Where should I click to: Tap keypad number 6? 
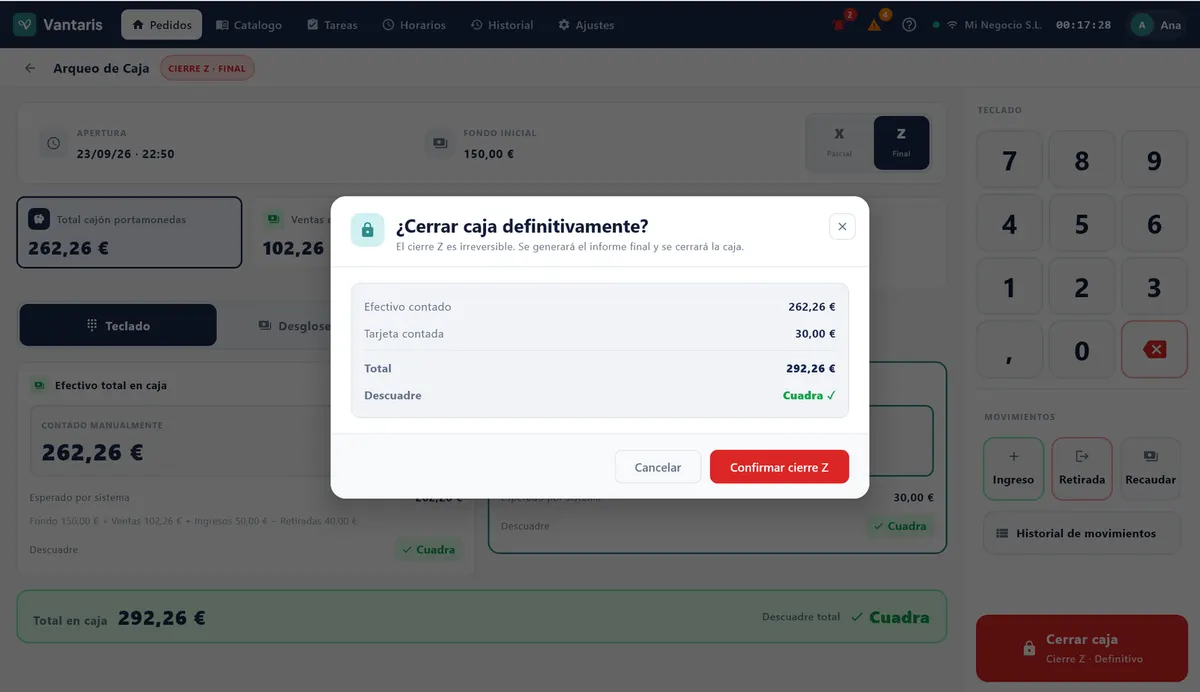coord(1154,225)
